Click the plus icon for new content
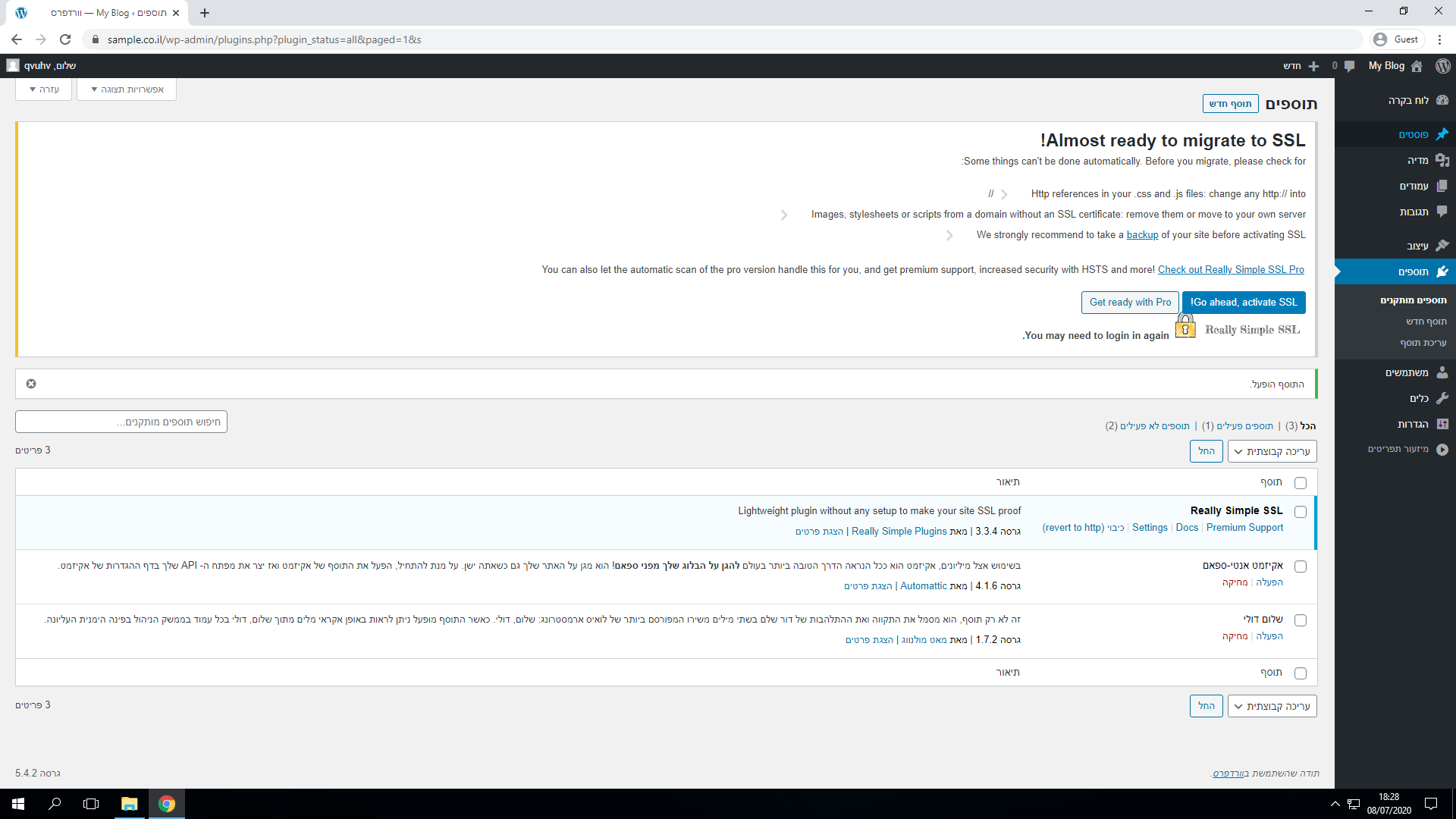 pos(1313,66)
